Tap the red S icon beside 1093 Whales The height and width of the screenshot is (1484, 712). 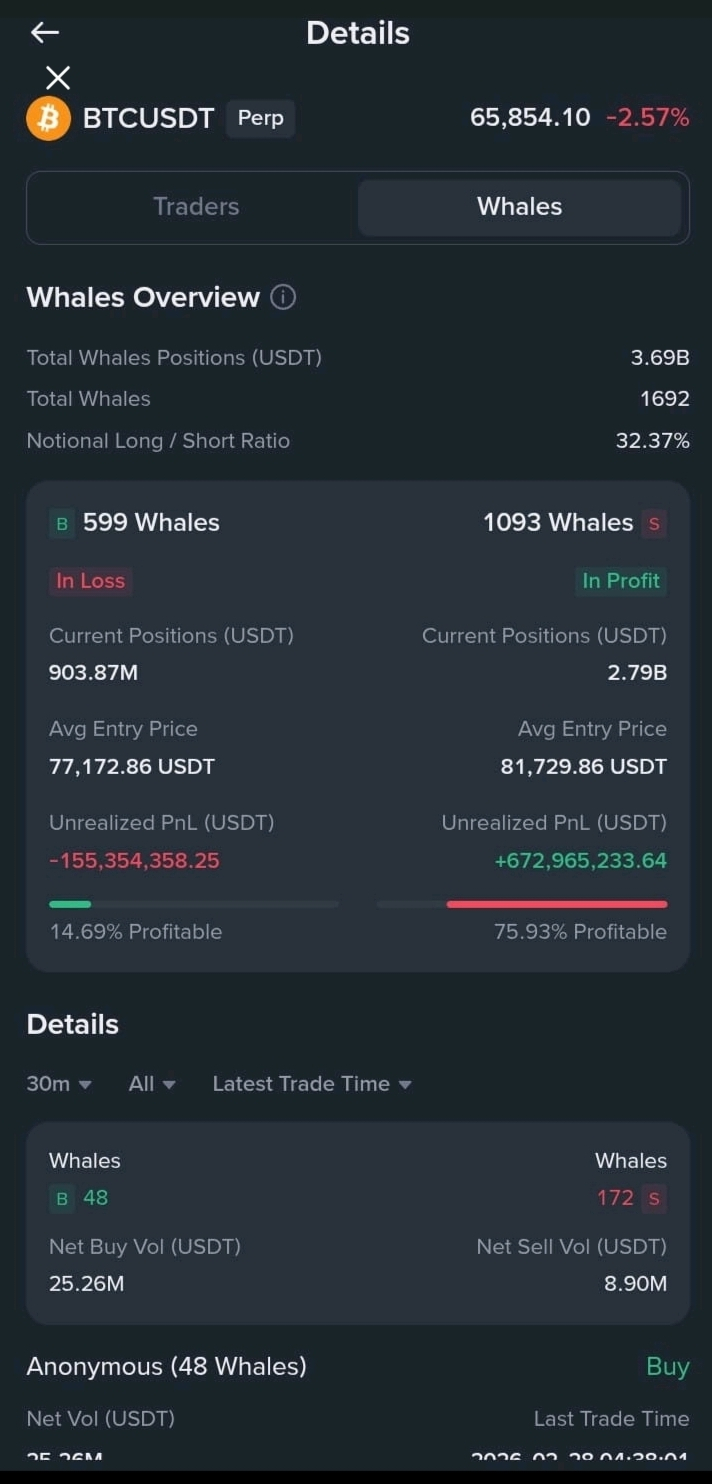pos(654,523)
